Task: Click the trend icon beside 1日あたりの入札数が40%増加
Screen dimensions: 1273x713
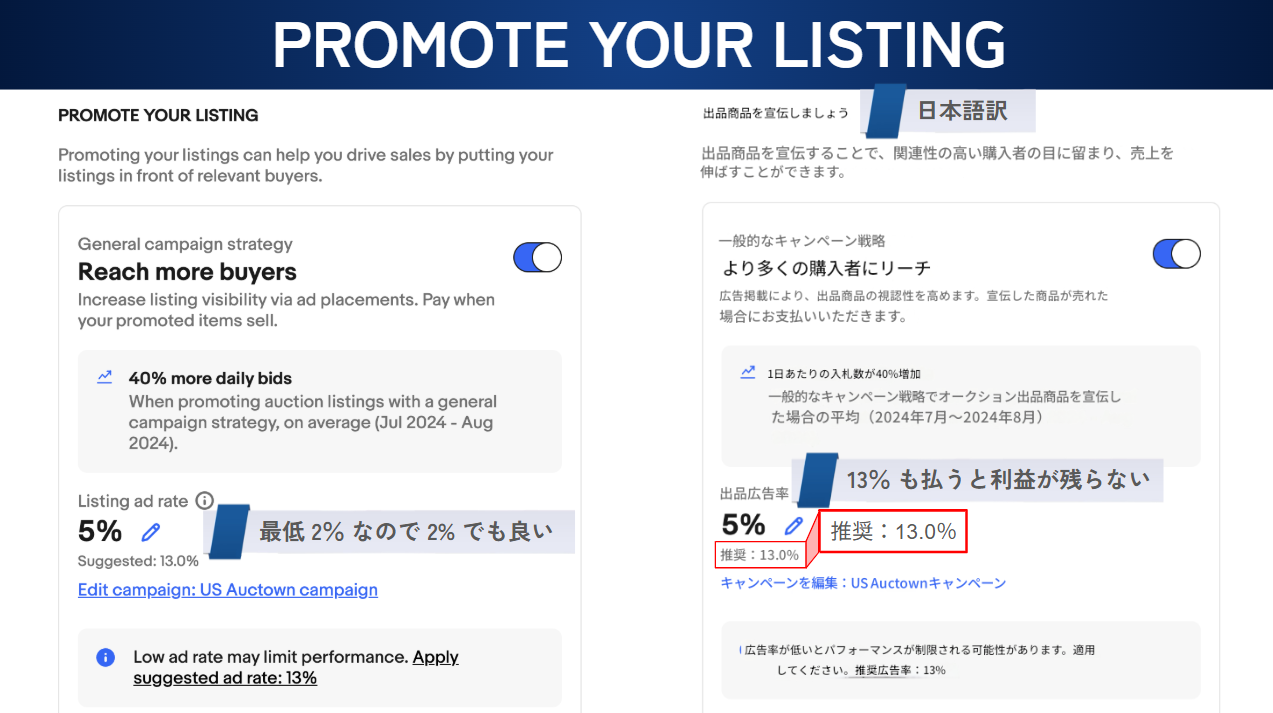Action: click(747, 372)
